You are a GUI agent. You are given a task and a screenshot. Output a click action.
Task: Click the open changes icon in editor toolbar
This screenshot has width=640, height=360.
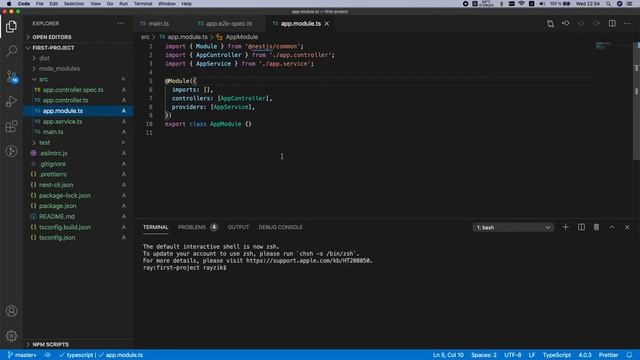[550, 24]
